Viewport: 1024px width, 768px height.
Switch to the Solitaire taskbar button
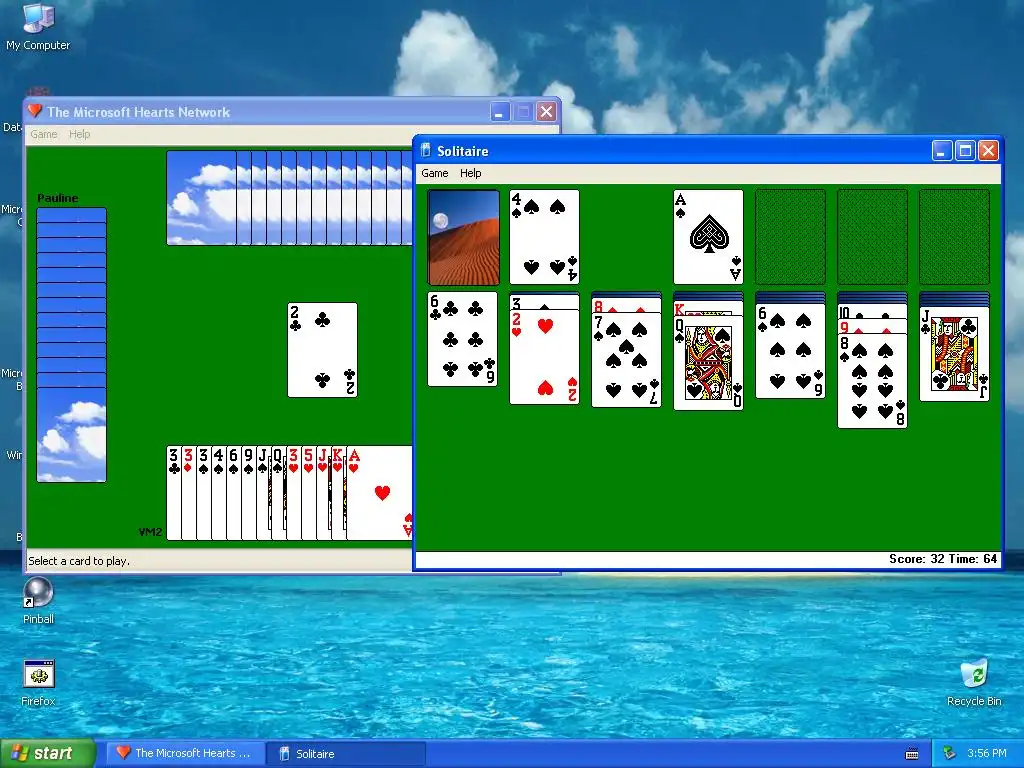pyautogui.click(x=346, y=753)
